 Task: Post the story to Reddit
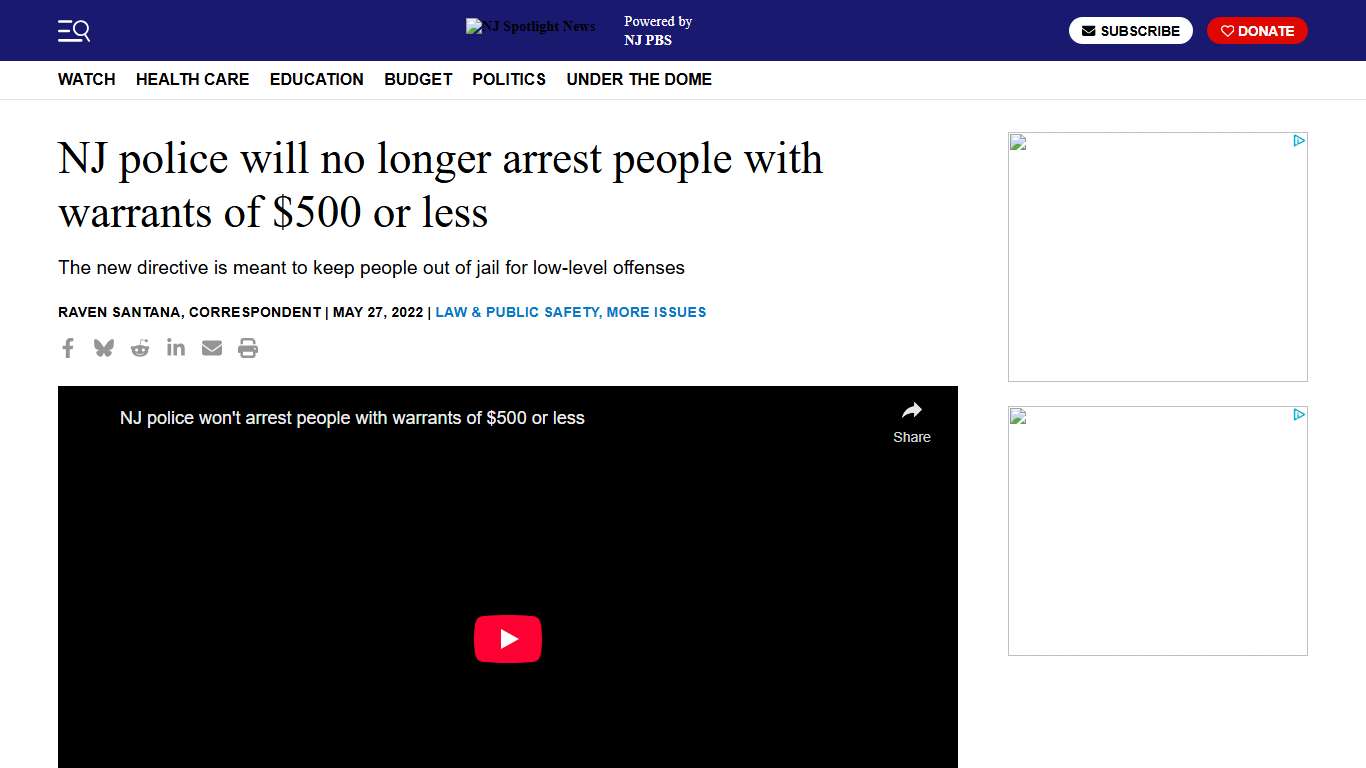pyautogui.click(x=139, y=348)
